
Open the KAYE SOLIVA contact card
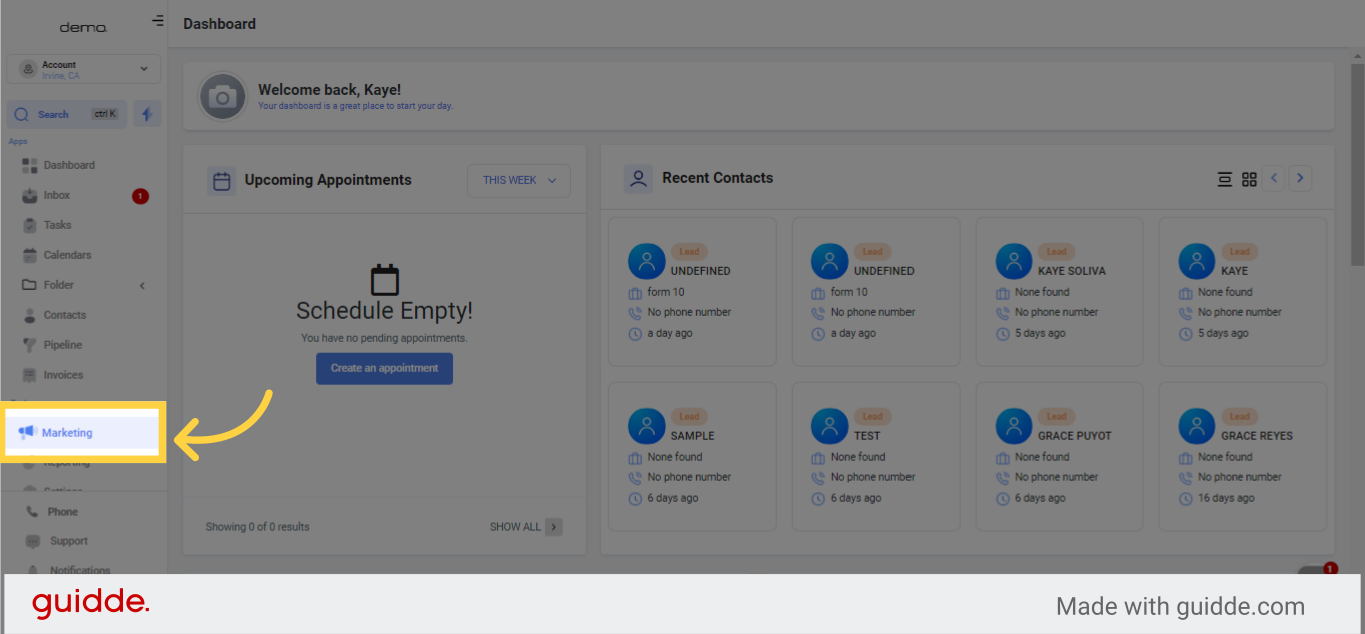(1059, 292)
